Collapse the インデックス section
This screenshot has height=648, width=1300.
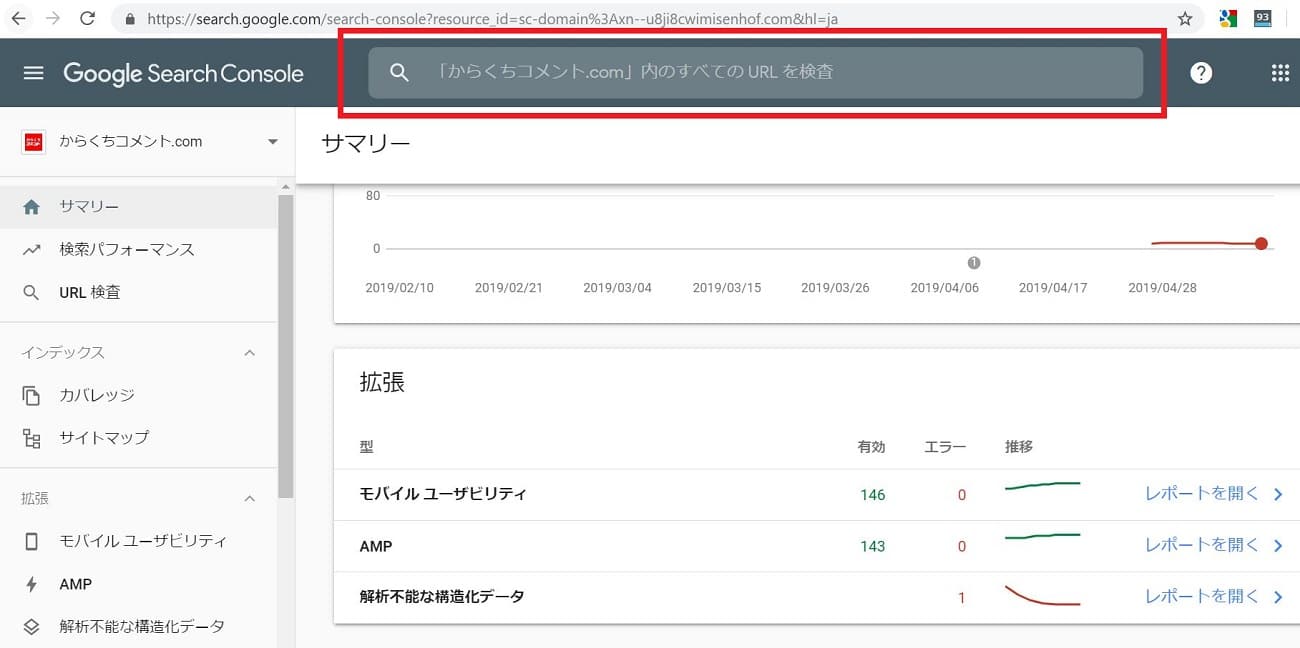pyautogui.click(x=250, y=353)
